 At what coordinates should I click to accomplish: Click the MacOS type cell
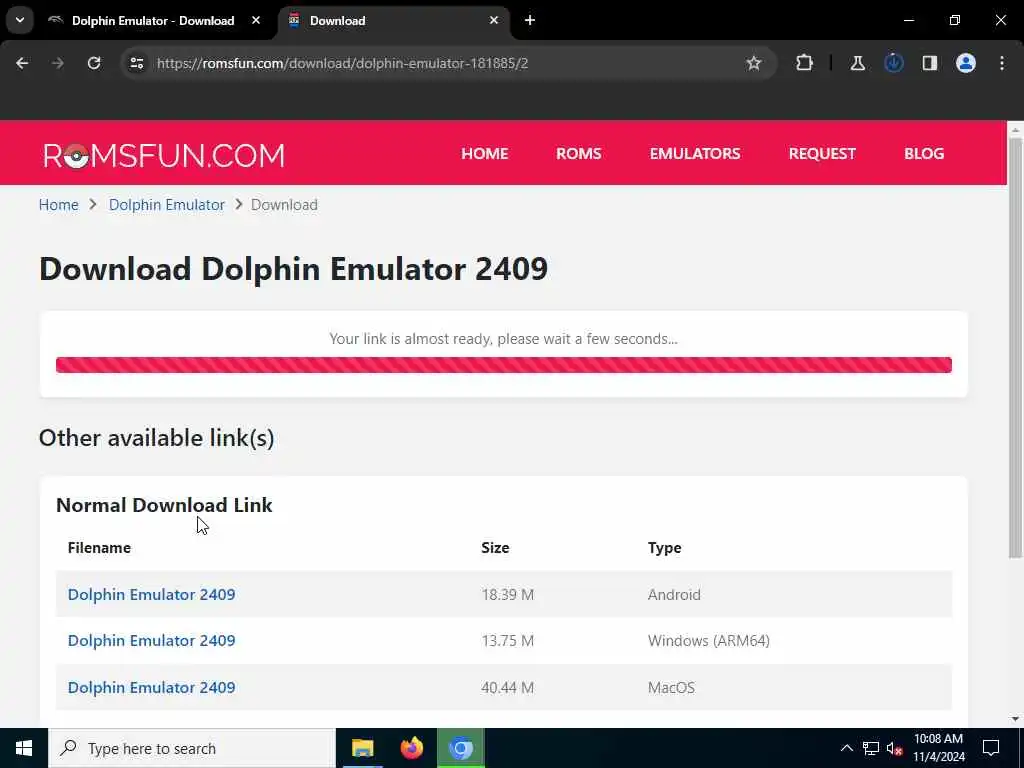[671, 688]
